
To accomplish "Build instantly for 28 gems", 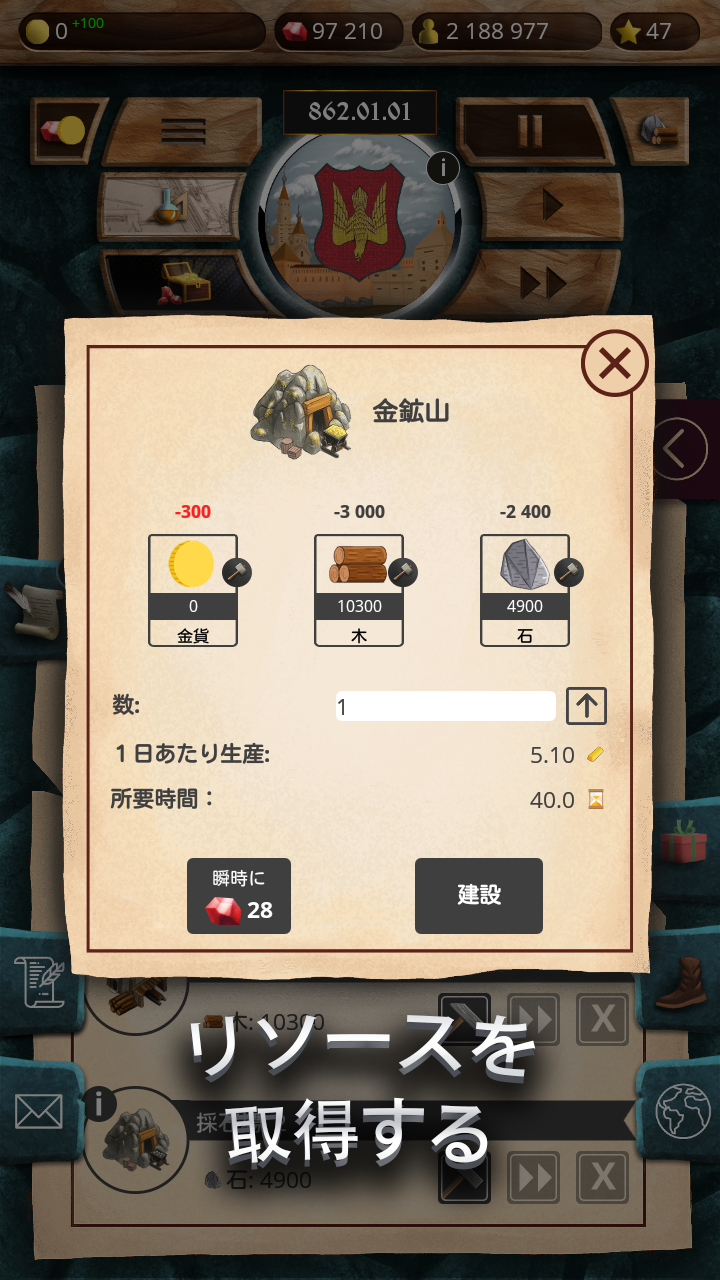I will tap(239, 896).
